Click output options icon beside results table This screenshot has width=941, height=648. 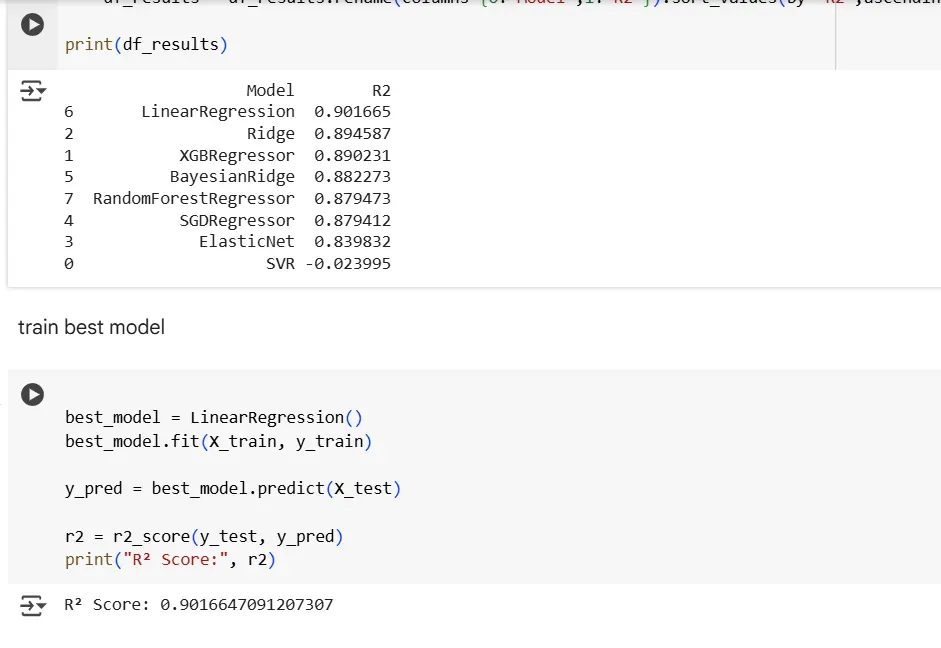point(33,93)
